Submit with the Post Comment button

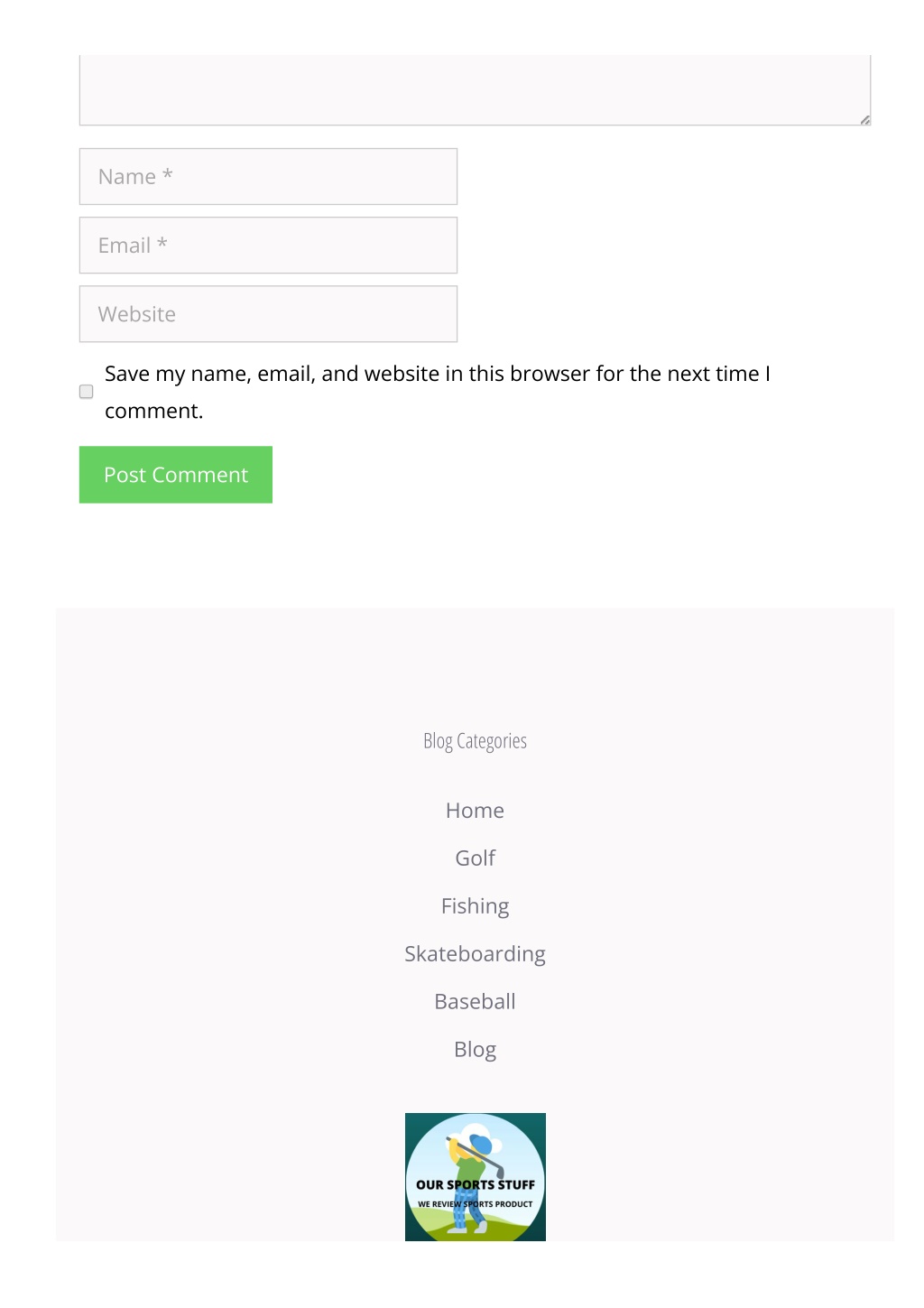176,475
